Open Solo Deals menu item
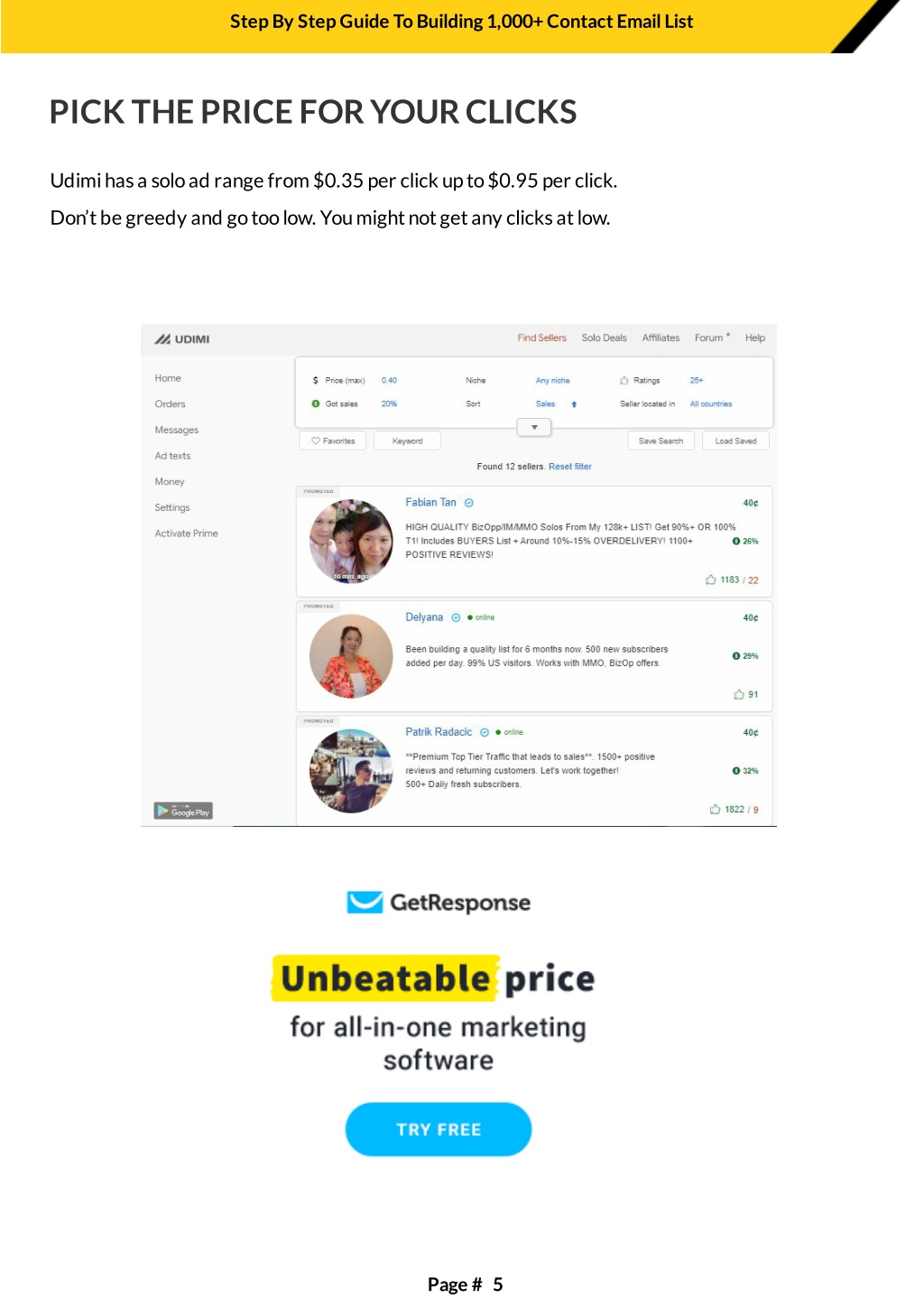The image size is (924, 1308). (x=605, y=338)
